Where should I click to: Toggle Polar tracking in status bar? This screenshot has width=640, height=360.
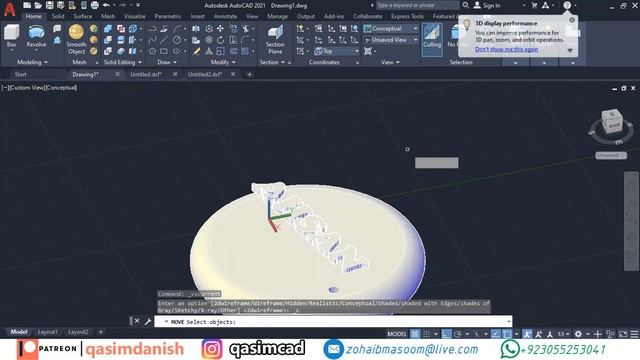point(458,334)
